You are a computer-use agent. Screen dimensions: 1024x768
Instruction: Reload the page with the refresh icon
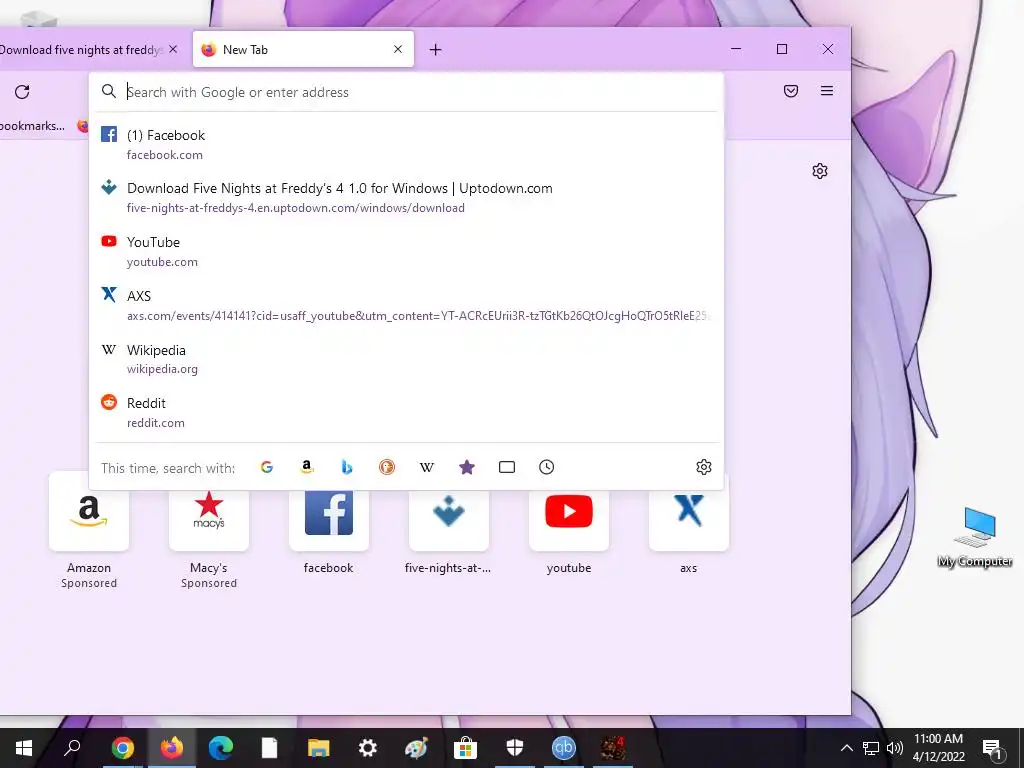coord(22,92)
